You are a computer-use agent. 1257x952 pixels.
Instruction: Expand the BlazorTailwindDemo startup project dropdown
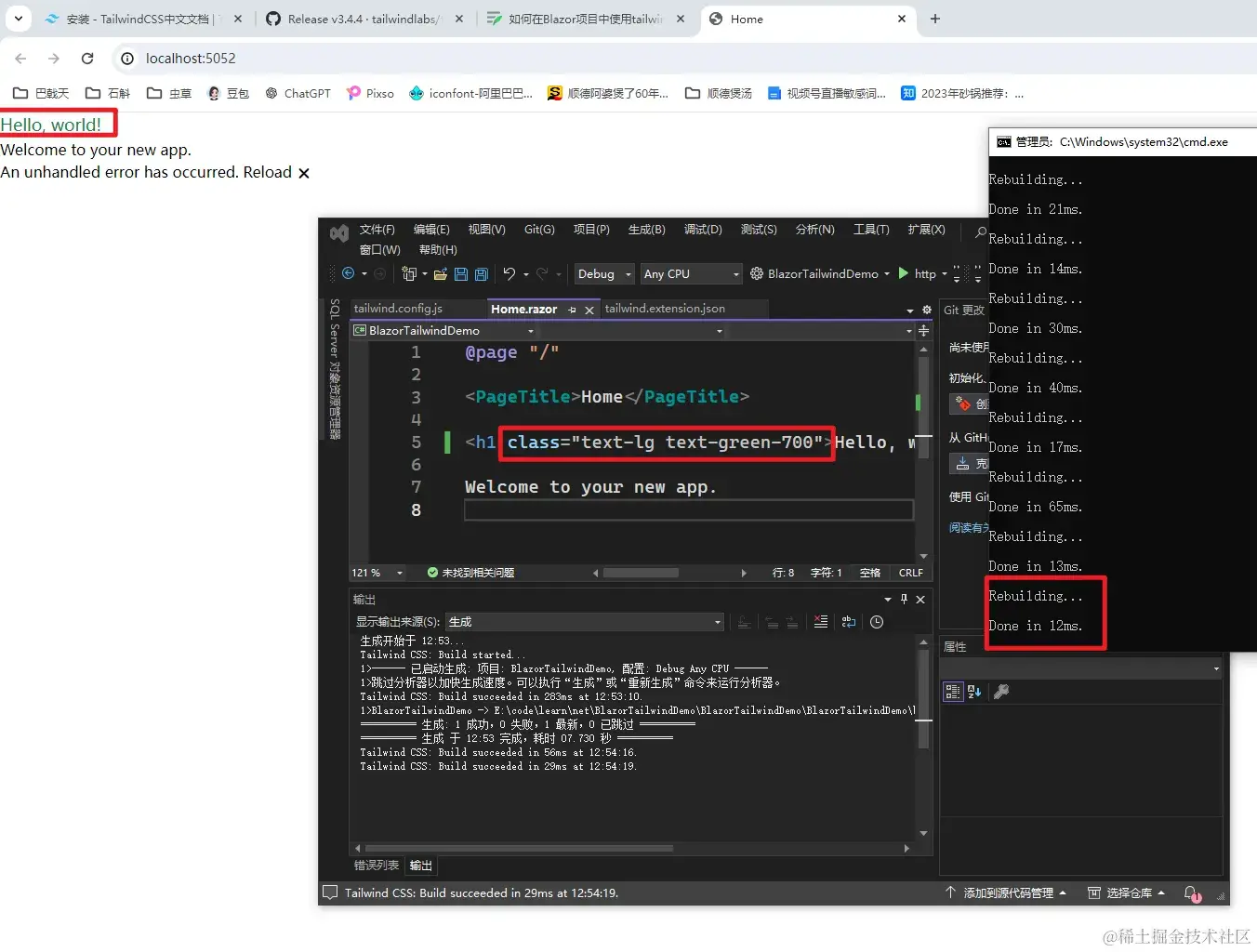[887, 273]
